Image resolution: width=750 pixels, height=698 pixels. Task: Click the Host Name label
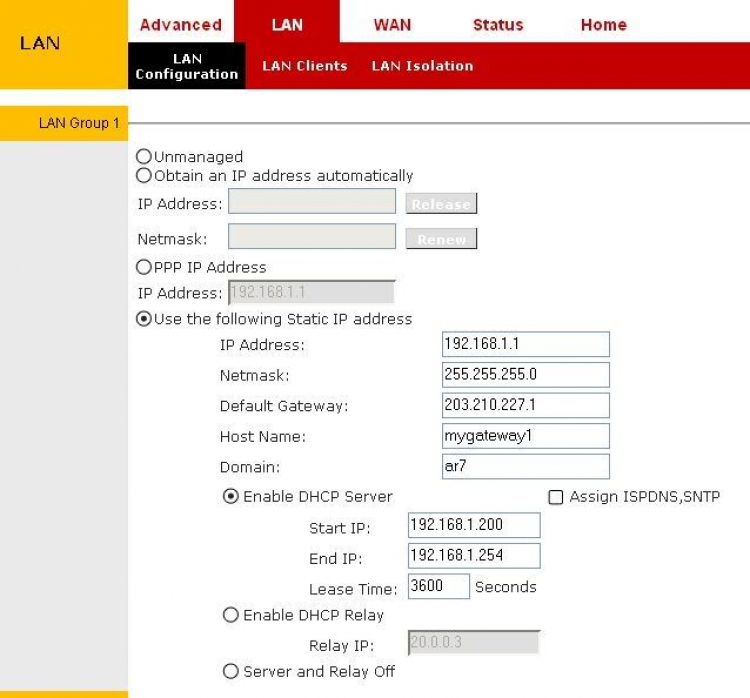click(x=263, y=436)
